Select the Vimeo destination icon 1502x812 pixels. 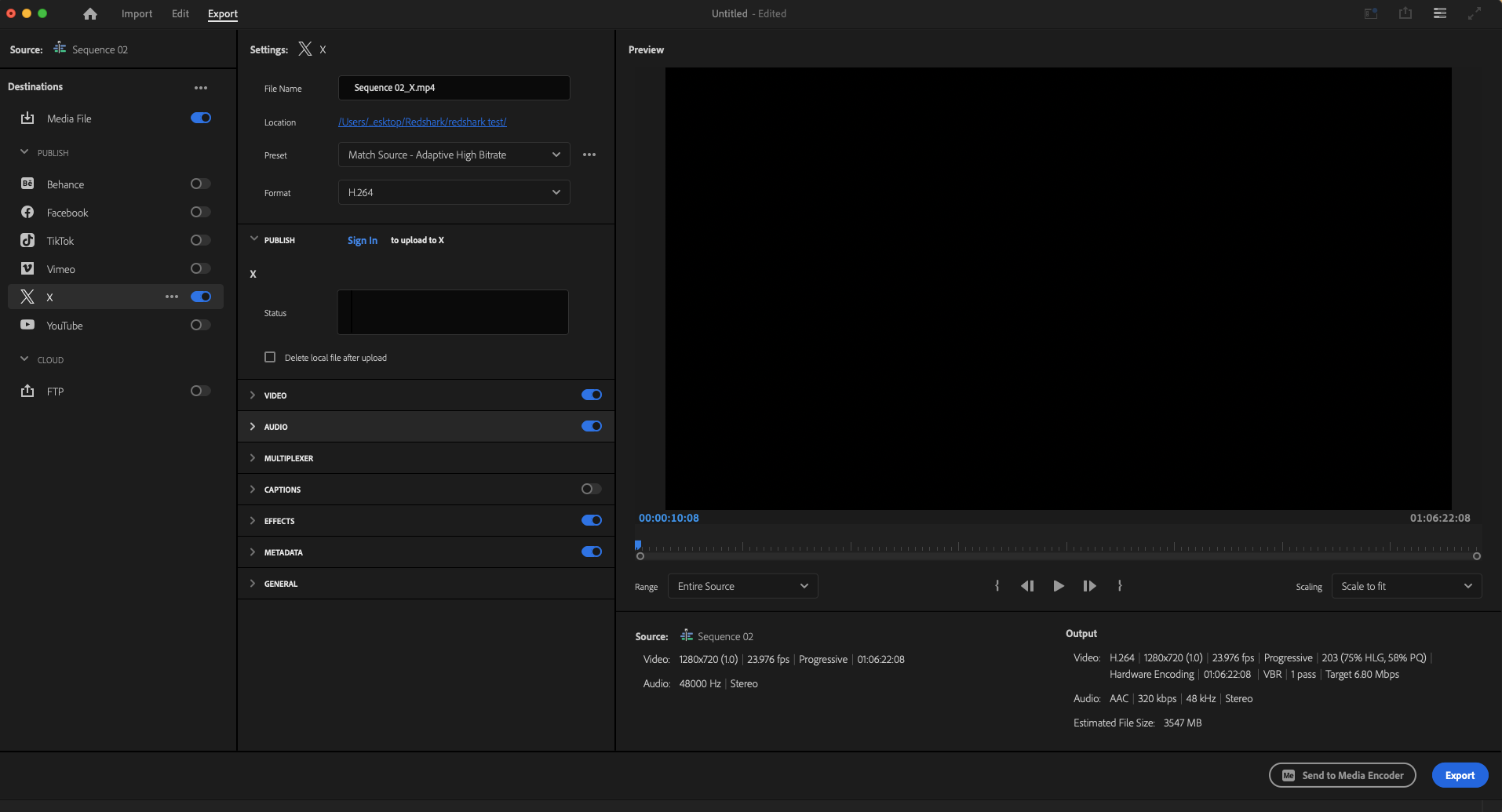click(27, 268)
